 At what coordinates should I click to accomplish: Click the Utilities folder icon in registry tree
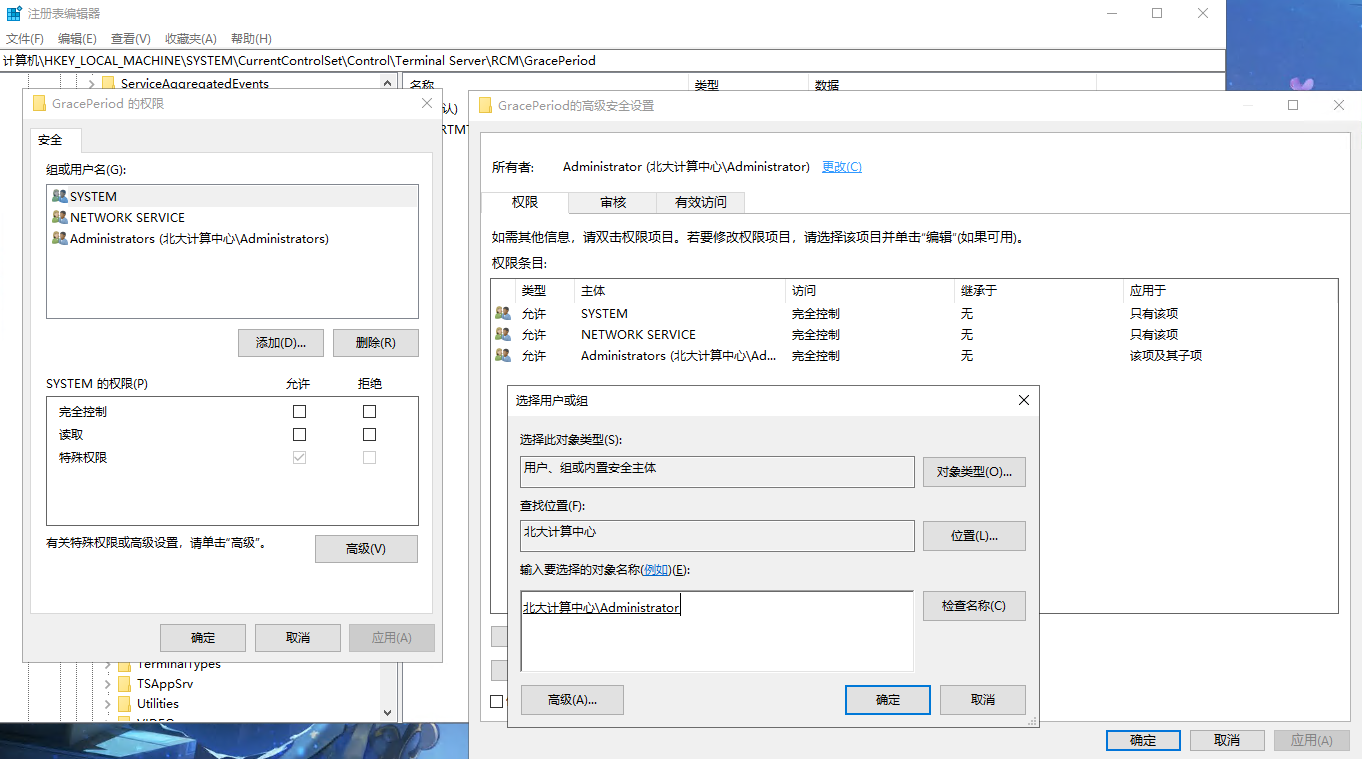[124, 704]
